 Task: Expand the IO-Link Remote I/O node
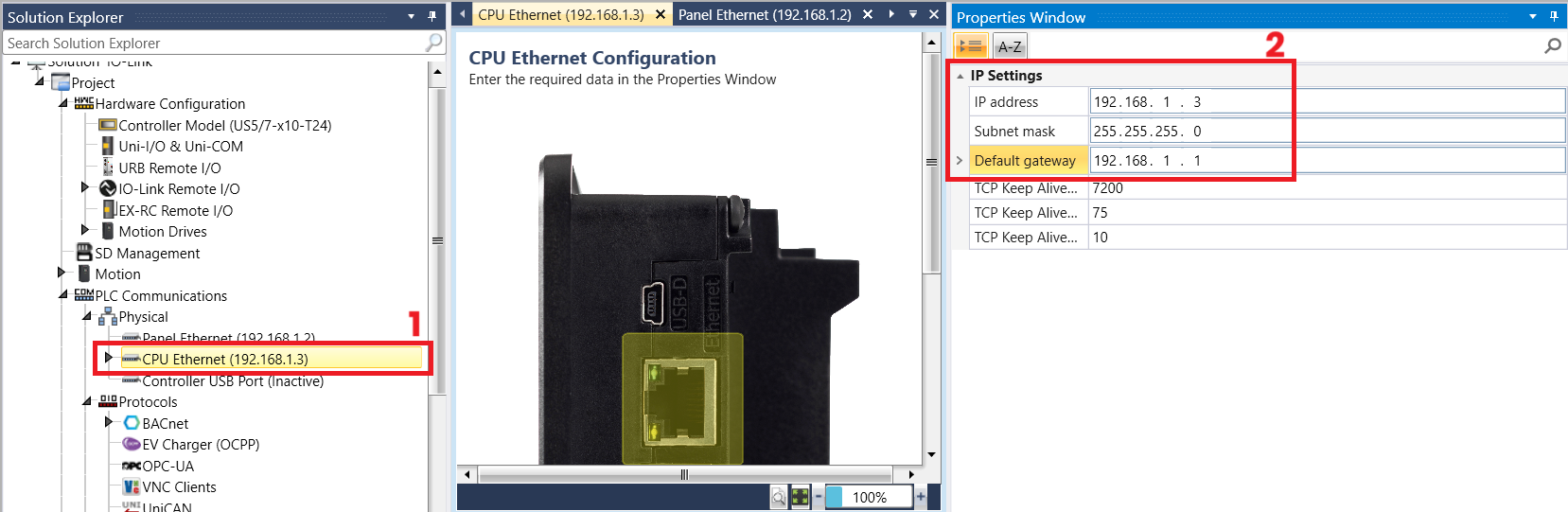coord(85,188)
